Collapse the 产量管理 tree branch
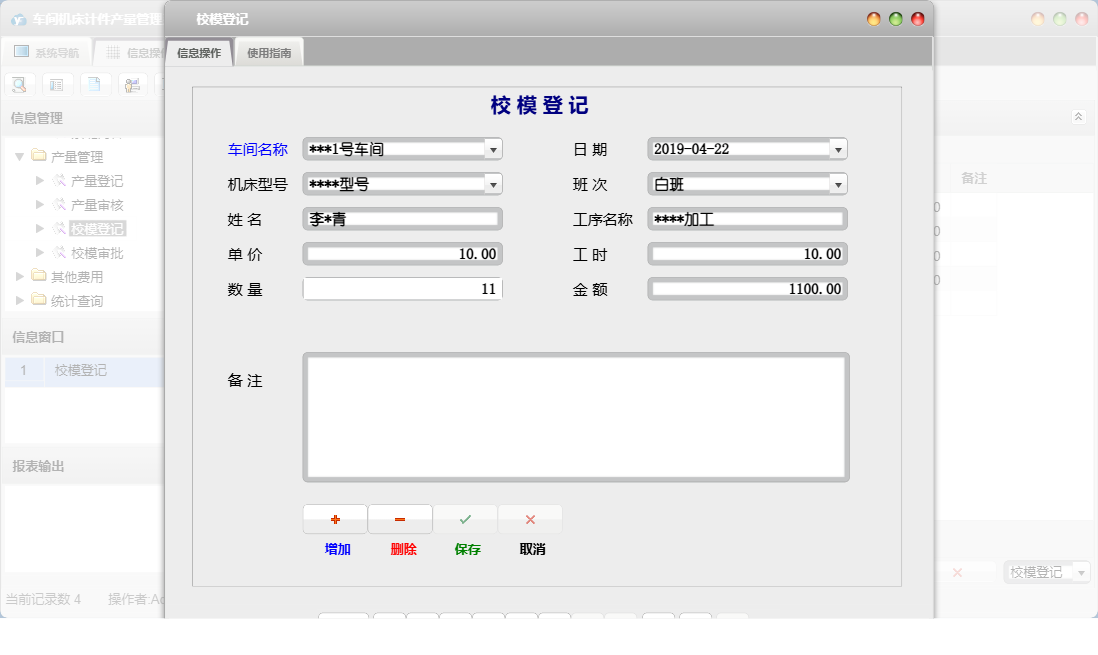This screenshot has height=655, width=1098. [20, 156]
